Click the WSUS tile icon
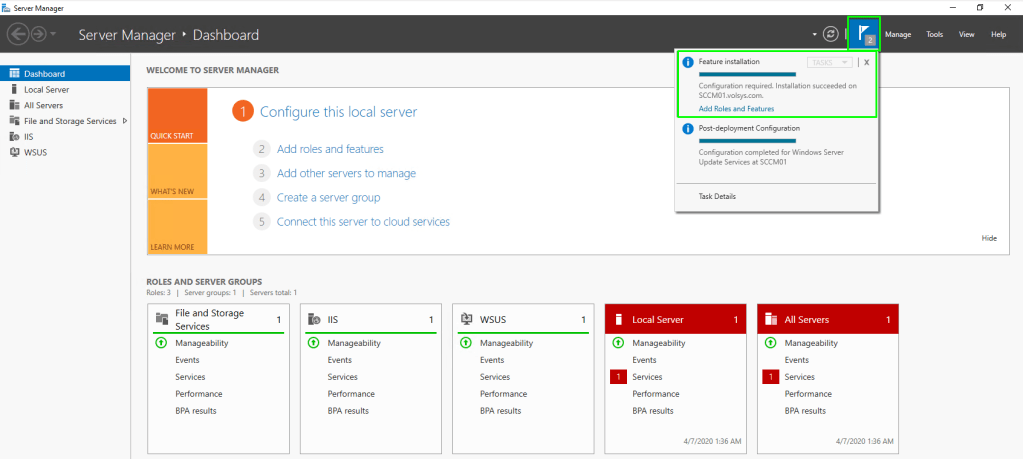Viewport: 1023px width, 459px height. click(466, 319)
